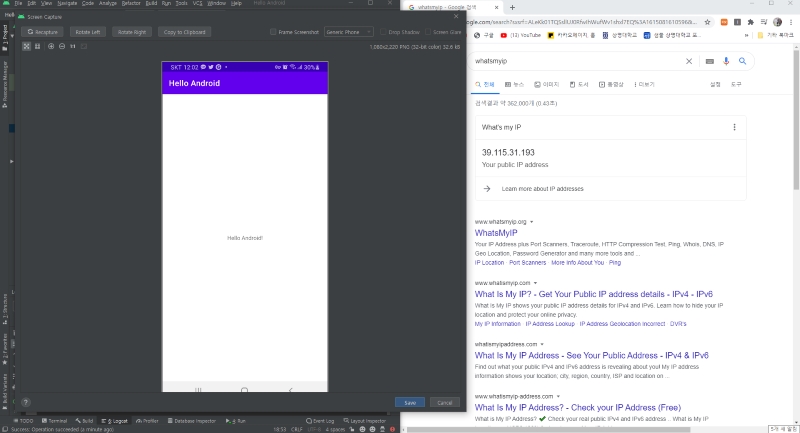Click the CRLF line separator status entry
The height and width of the screenshot is (433, 800).
click(x=296, y=429)
